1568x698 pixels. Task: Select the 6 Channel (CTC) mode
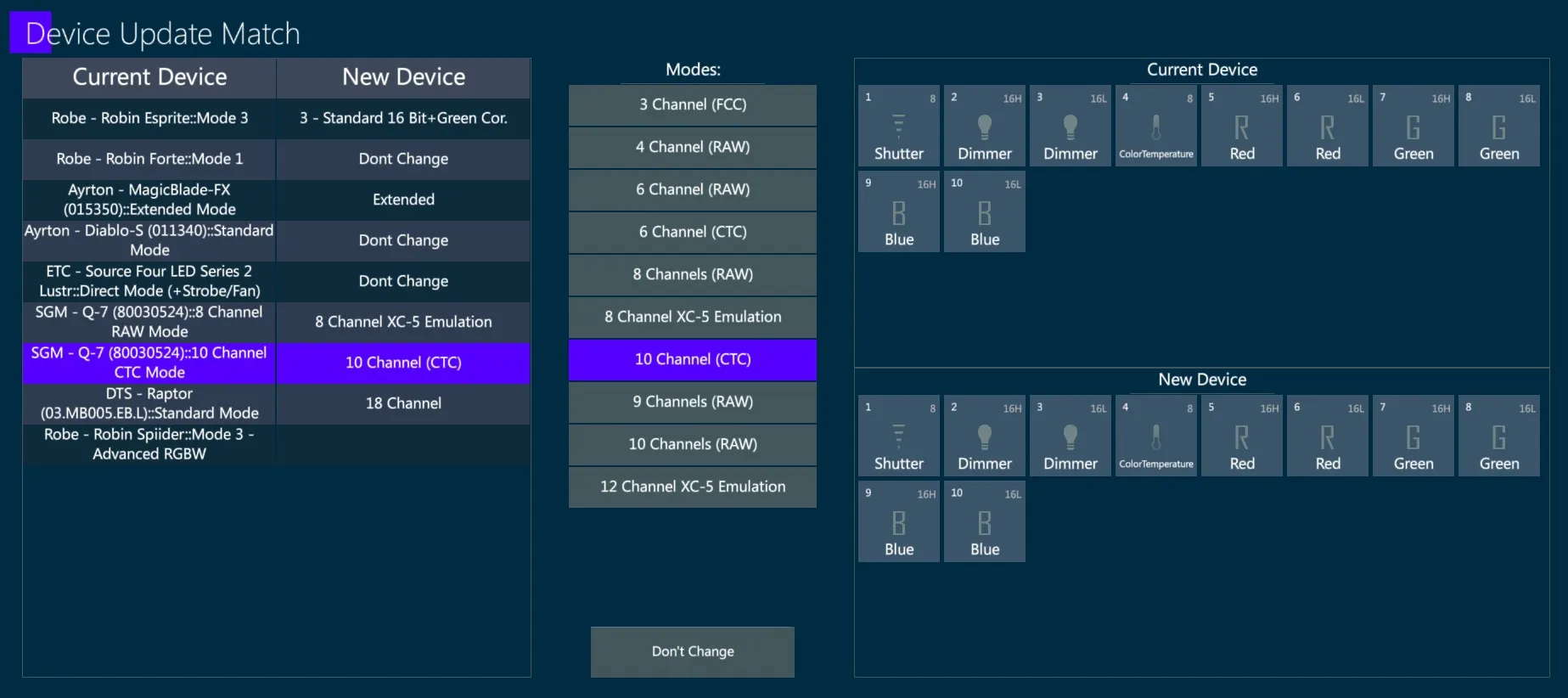point(693,232)
